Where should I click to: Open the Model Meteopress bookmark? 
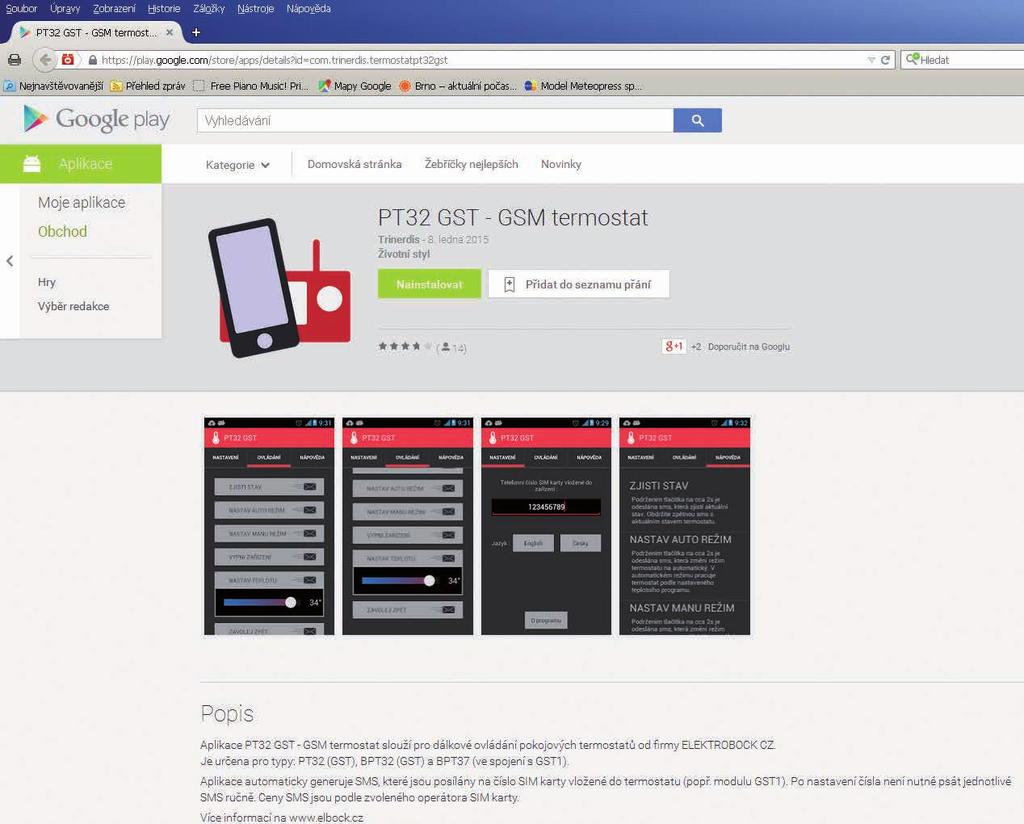tap(583, 86)
